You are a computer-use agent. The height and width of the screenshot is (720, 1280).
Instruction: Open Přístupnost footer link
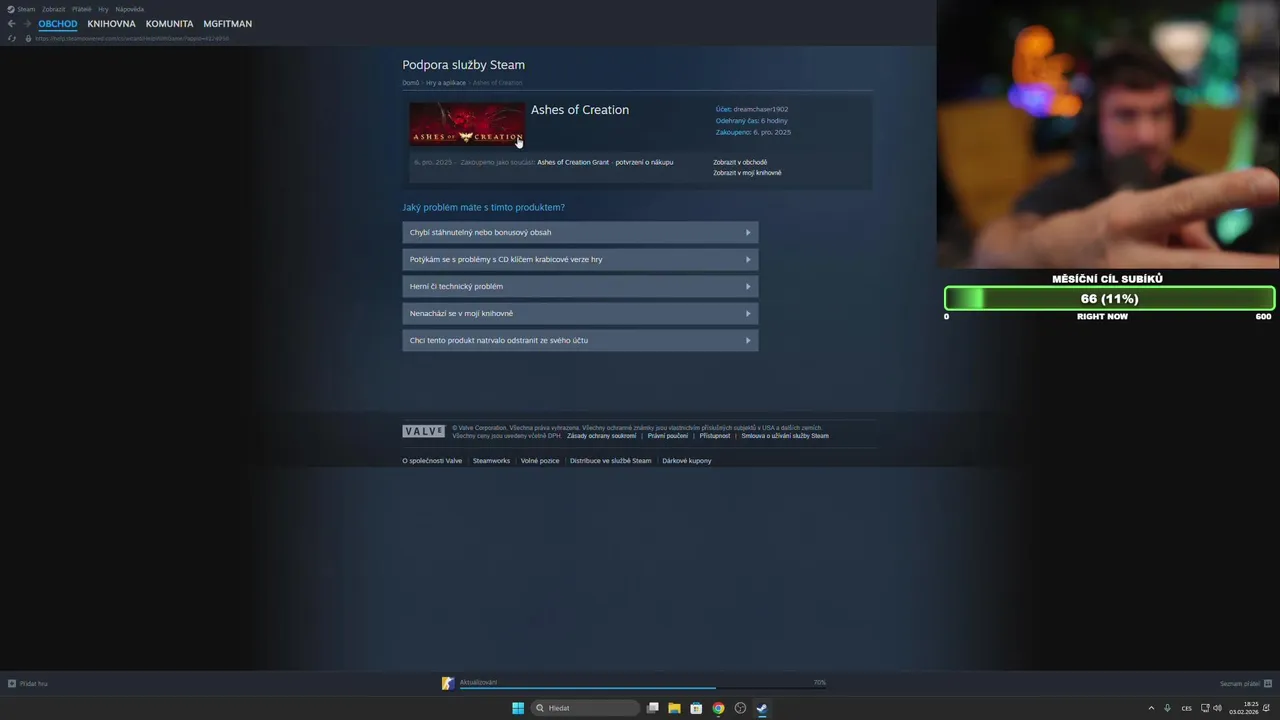click(715, 436)
